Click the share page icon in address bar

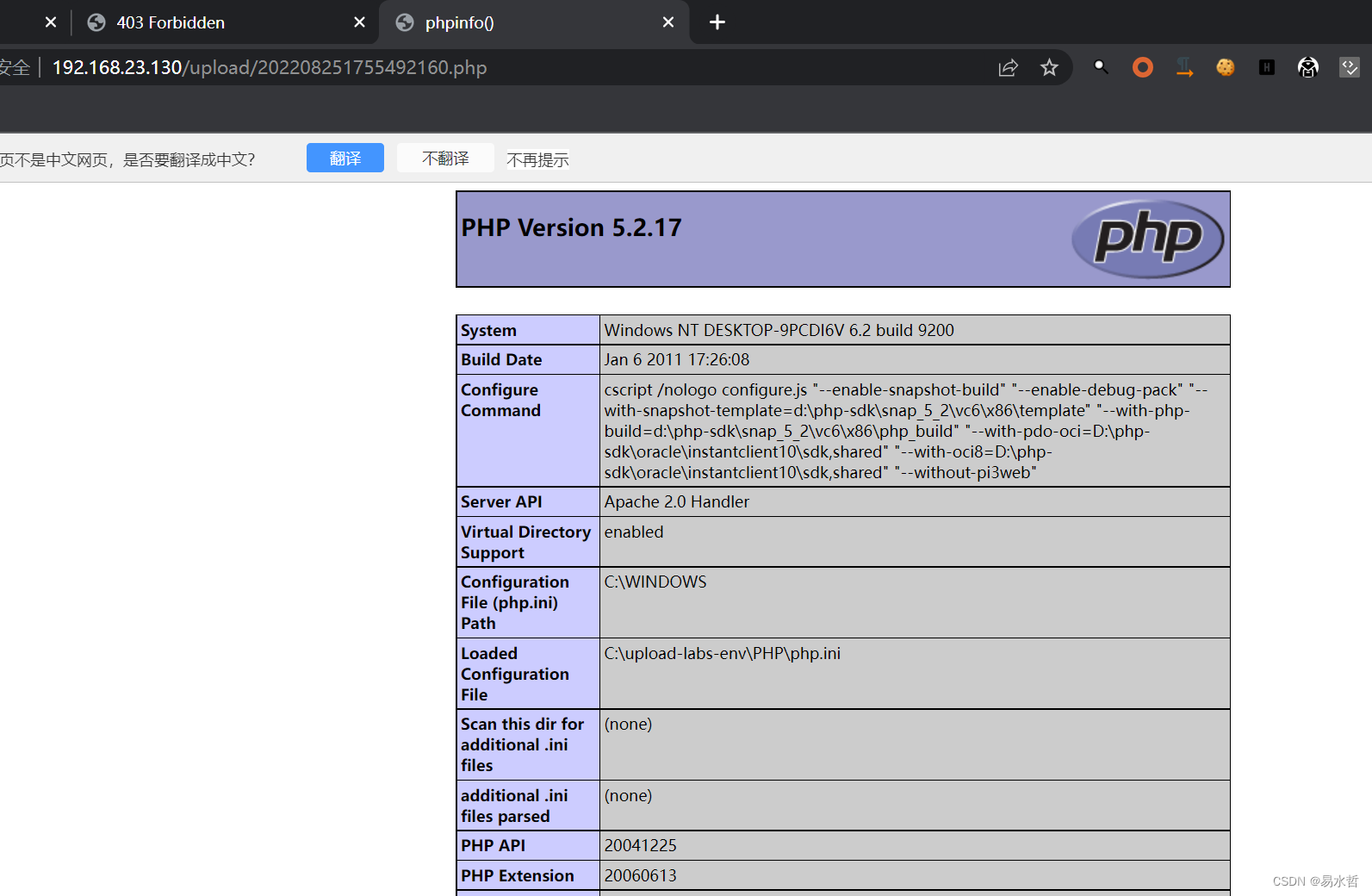pyautogui.click(x=1008, y=67)
